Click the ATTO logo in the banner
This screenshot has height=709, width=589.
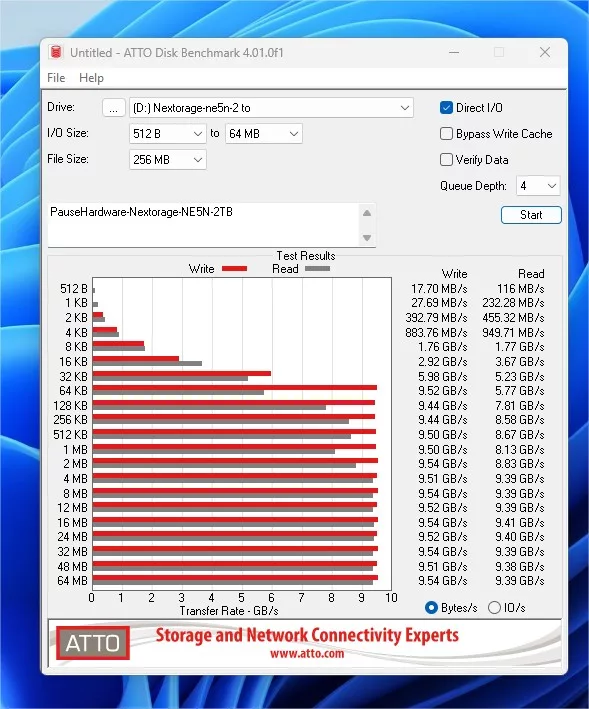point(93,643)
